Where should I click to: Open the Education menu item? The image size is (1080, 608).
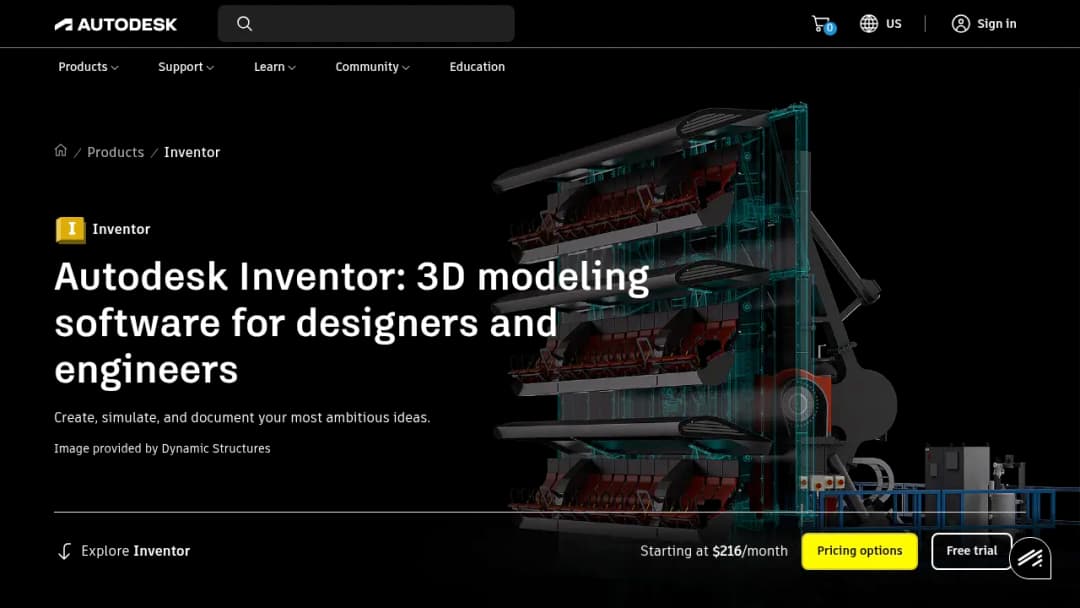point(477,67)
